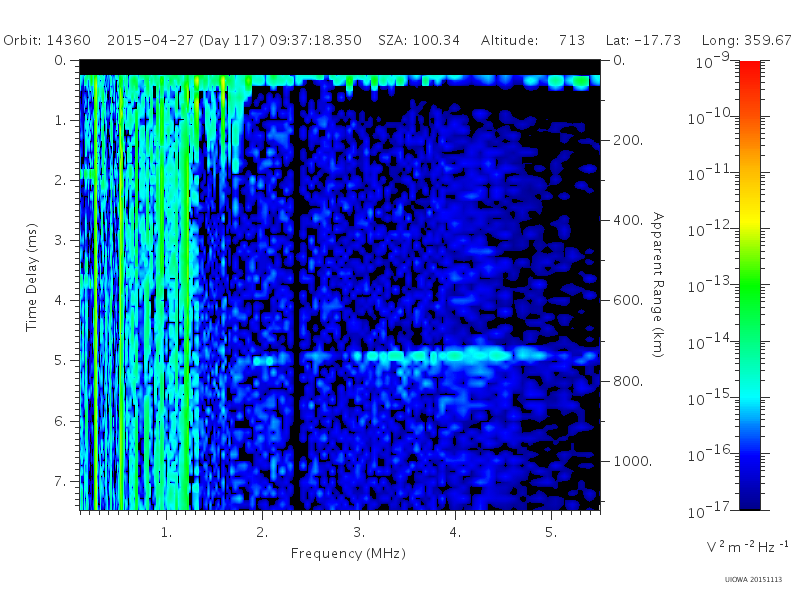The image size is (800, 600).
Task: Click the altitude value '713'
Action: click(571, 40)
